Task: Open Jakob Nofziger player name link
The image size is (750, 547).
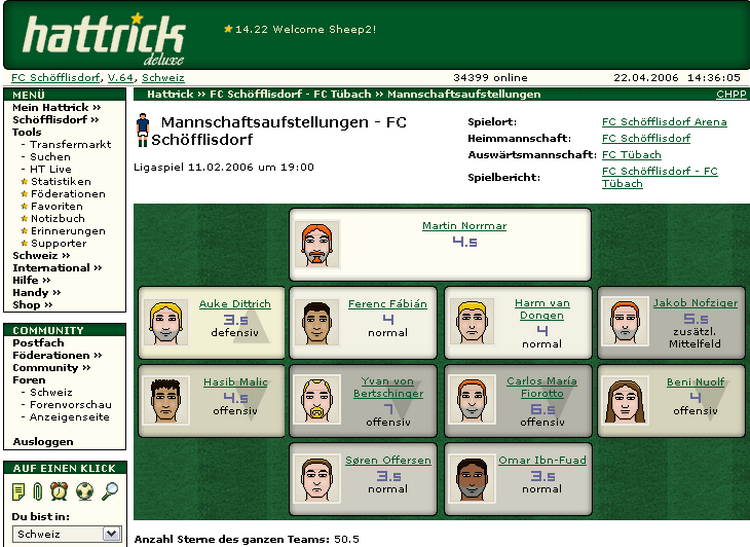Action: [695, 303]
